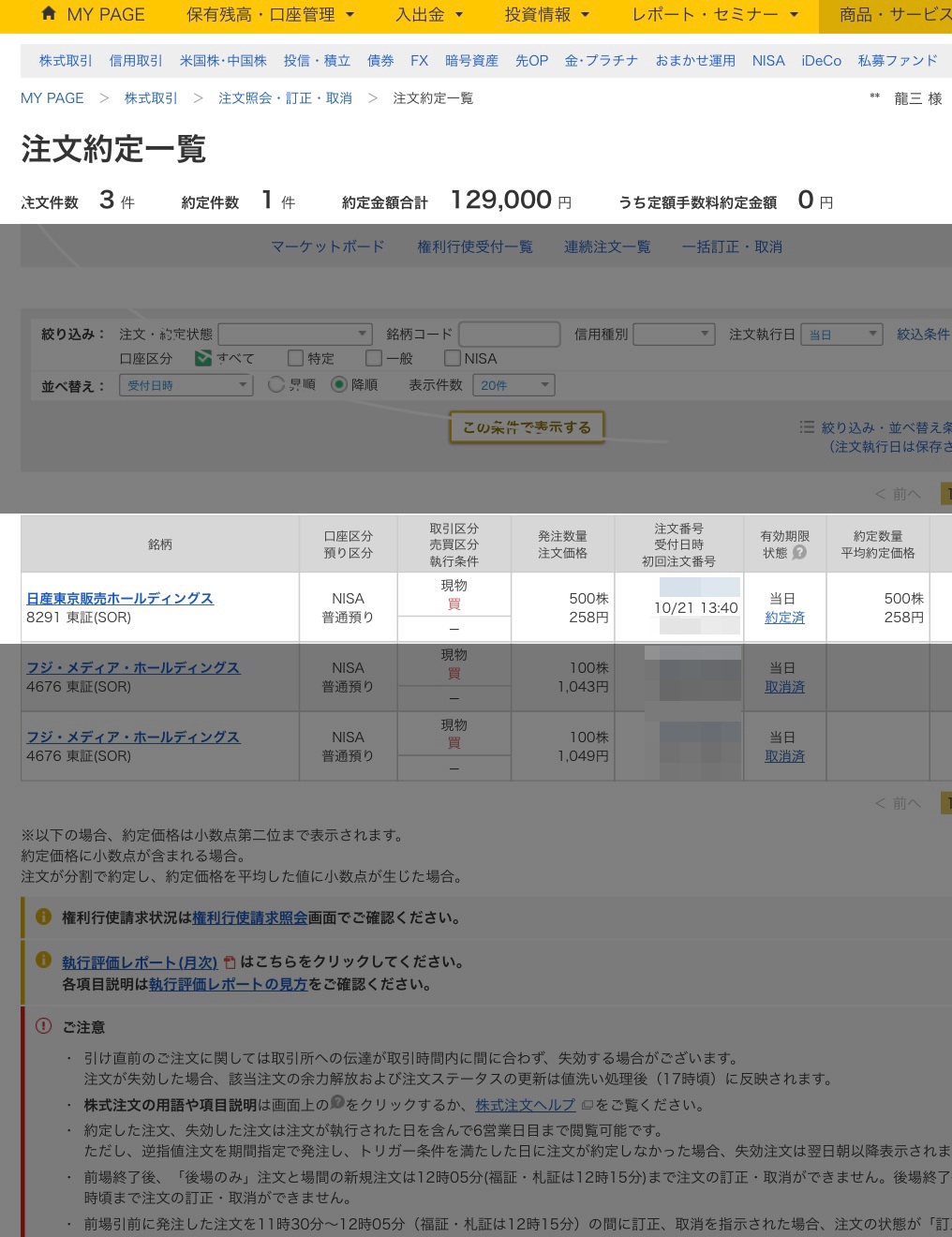Click the 約定済 status link
The width and height of the screenshot is (952, 1237).
tap(784, 618)
